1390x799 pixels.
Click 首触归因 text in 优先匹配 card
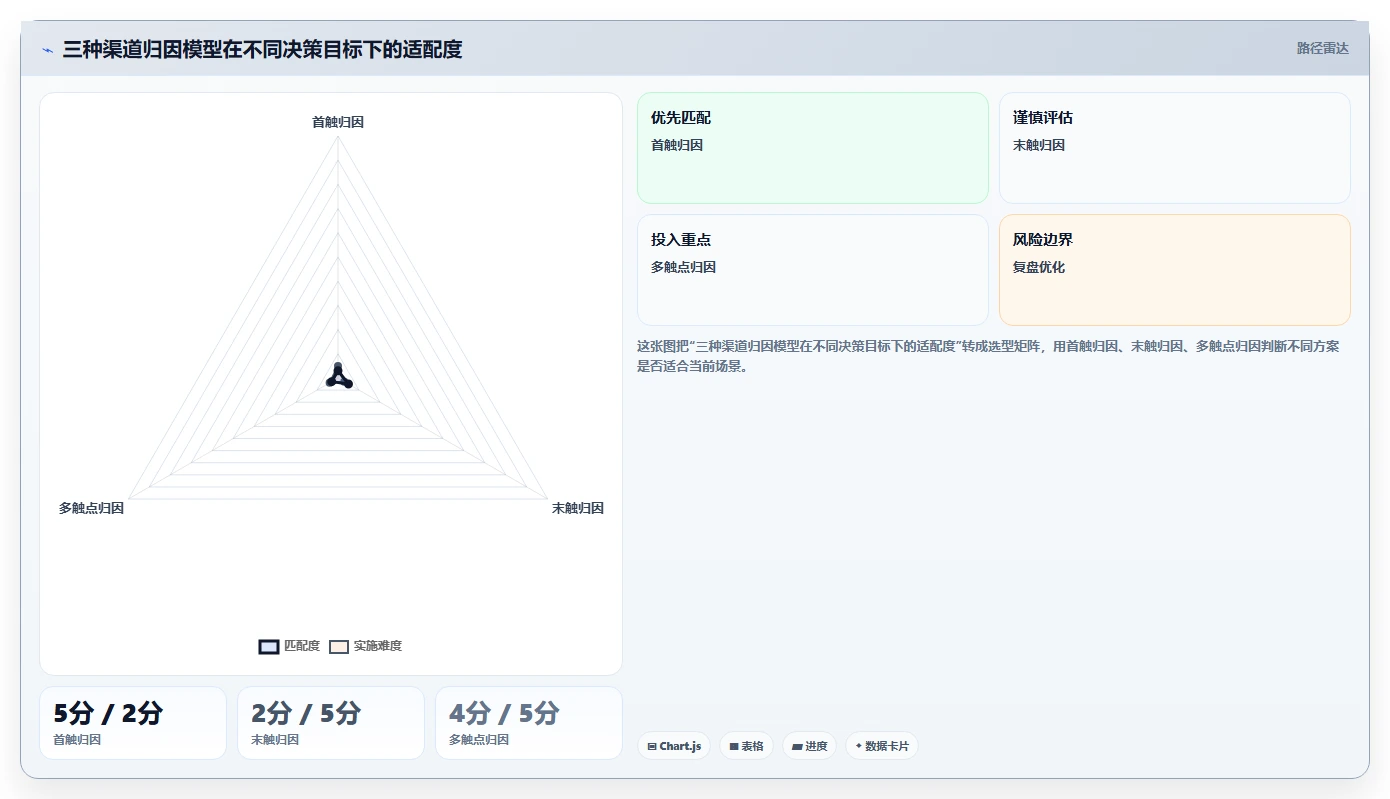coord(677,145)
